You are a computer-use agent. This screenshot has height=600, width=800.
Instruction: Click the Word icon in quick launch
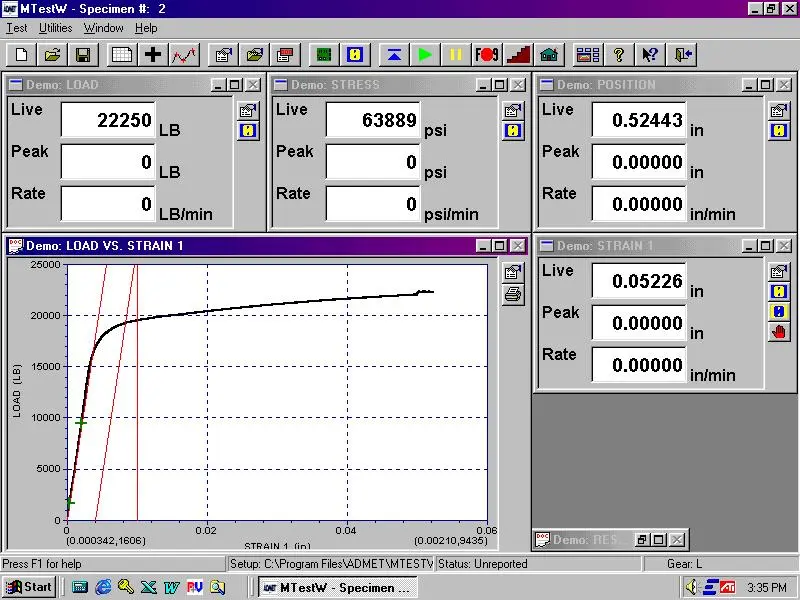[171, 587]
